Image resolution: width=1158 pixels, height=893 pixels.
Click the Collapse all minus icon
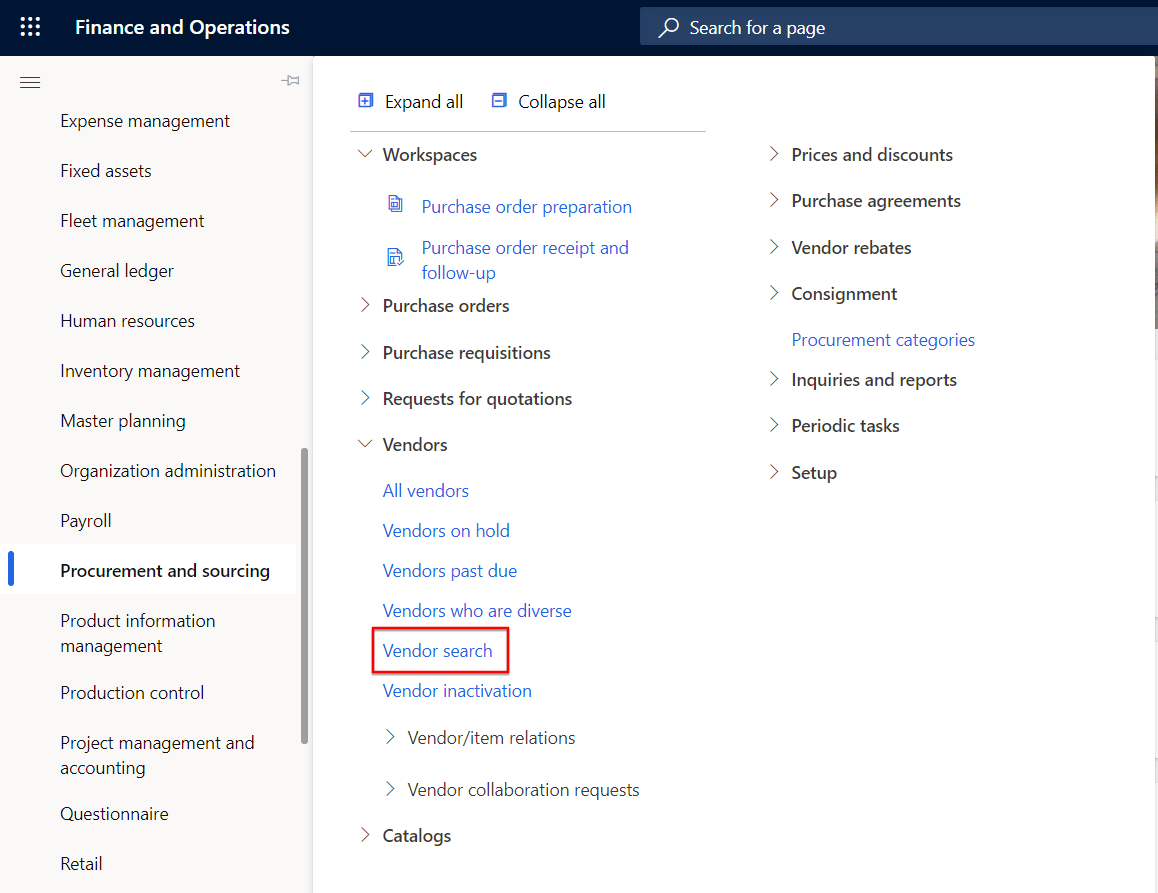499,100
